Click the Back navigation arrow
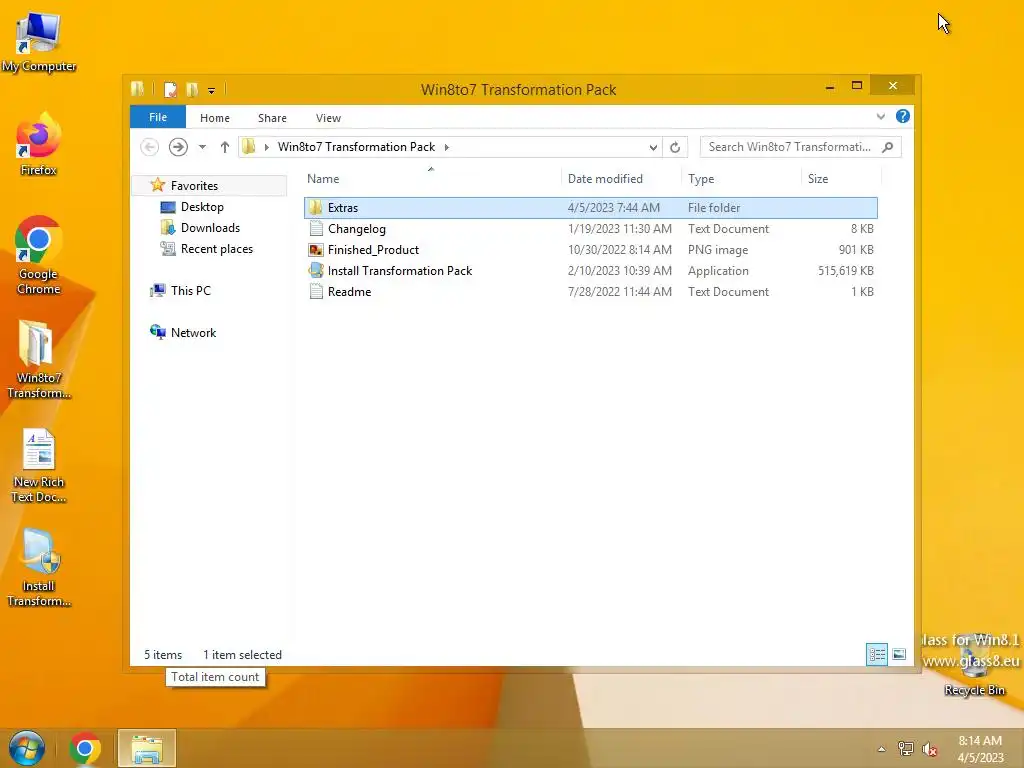 150,147
